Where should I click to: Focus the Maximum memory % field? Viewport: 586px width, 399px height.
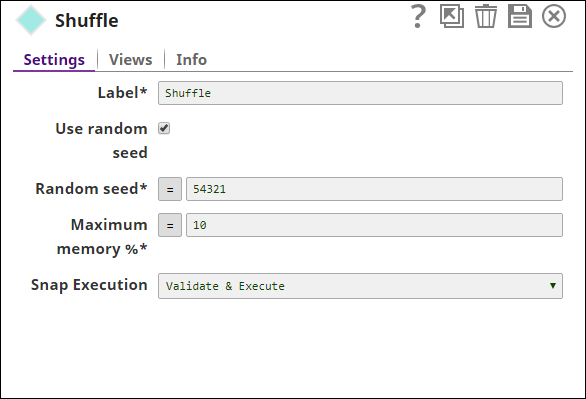[x=374, y=225]
